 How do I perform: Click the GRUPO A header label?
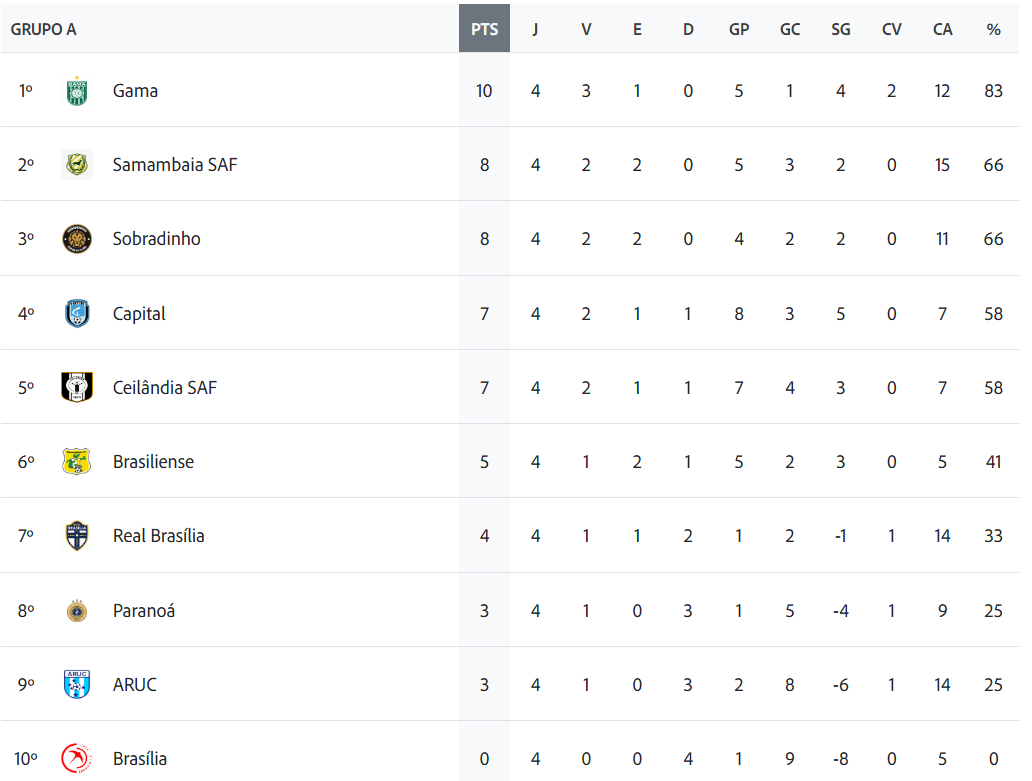click(x=44, y=30)
